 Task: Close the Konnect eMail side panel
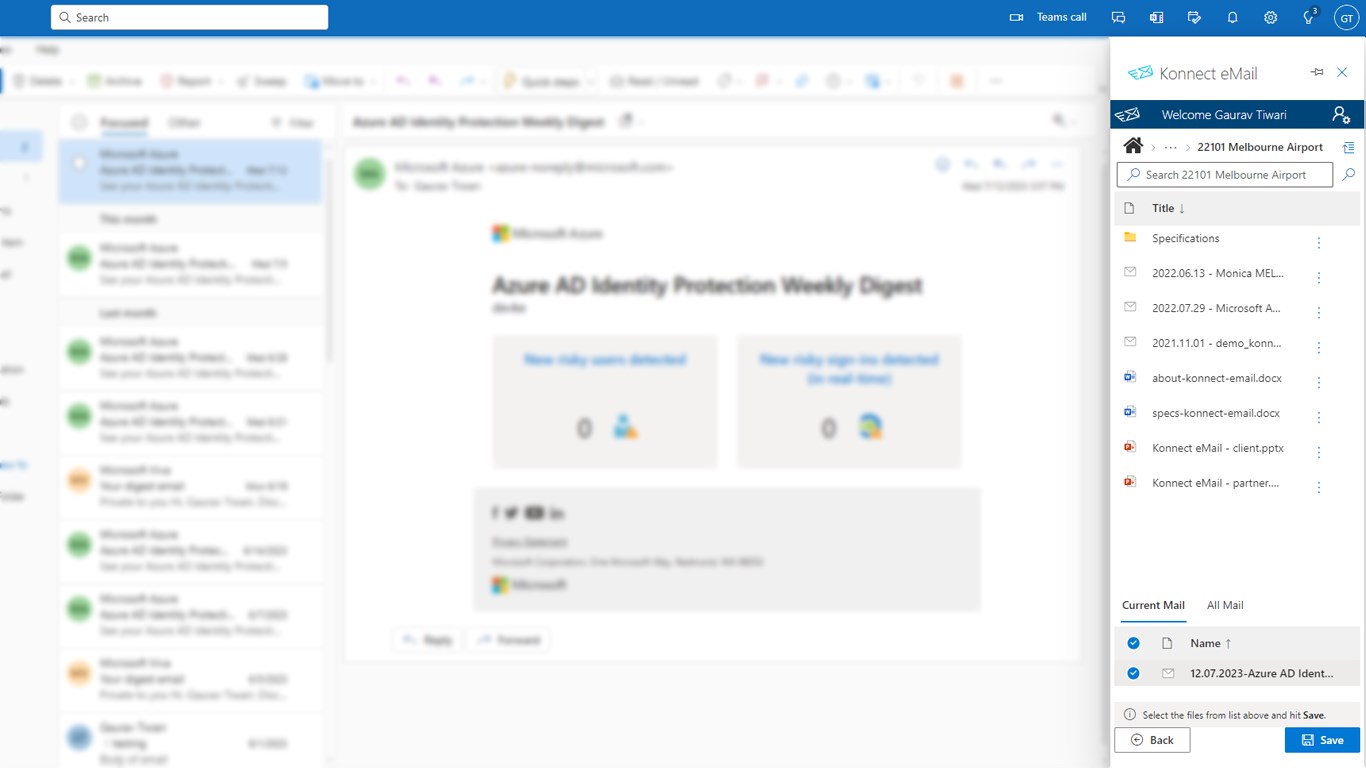point(1343,73)
